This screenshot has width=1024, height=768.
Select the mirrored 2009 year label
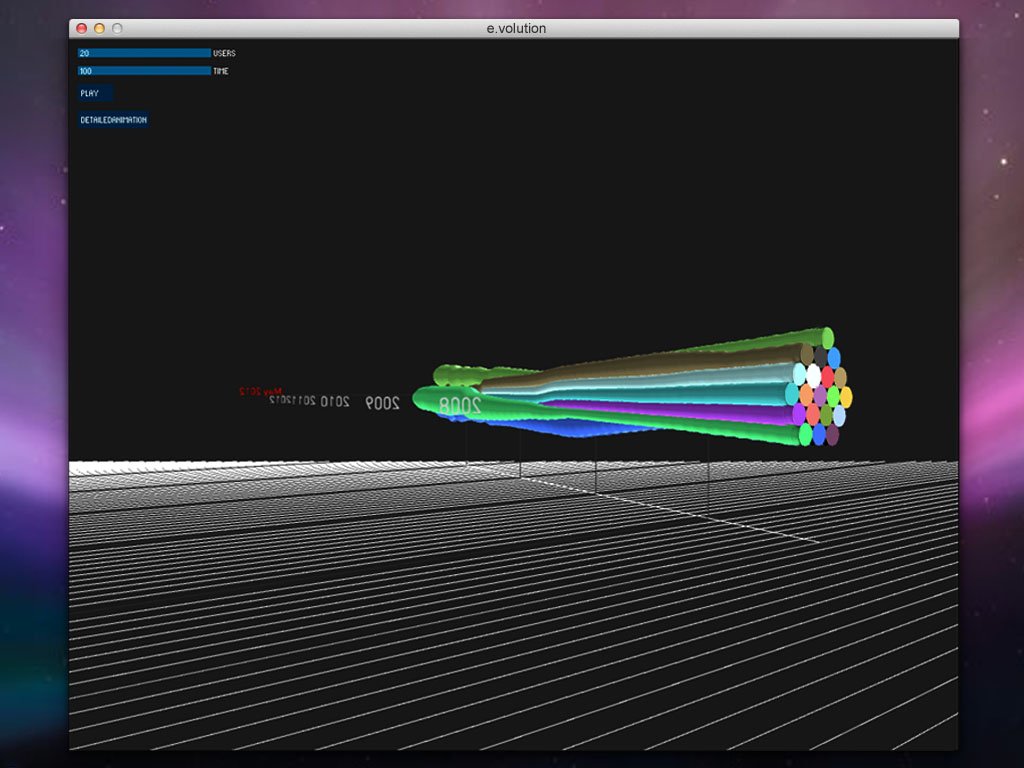click(x=383, y=403)
